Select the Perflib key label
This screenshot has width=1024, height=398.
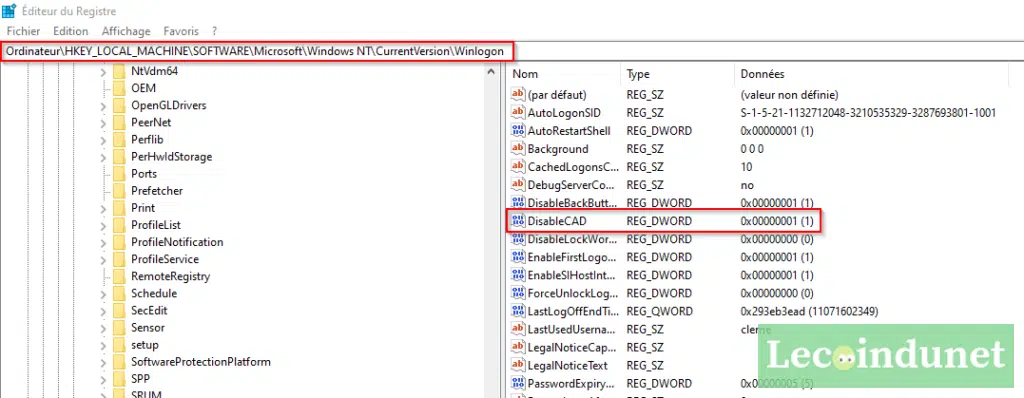point(147,139)
